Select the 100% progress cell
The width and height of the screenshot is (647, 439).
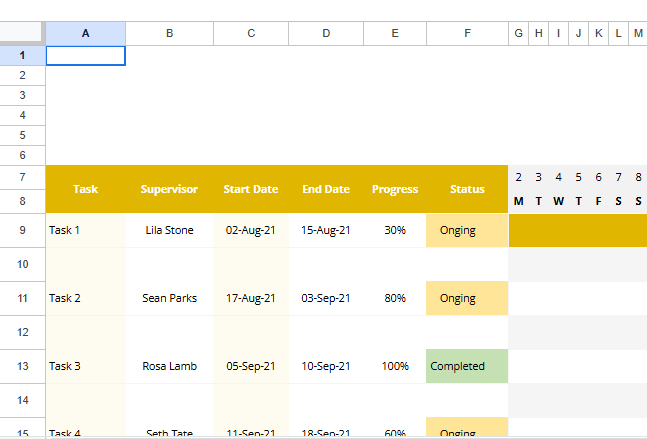[395, 366]
